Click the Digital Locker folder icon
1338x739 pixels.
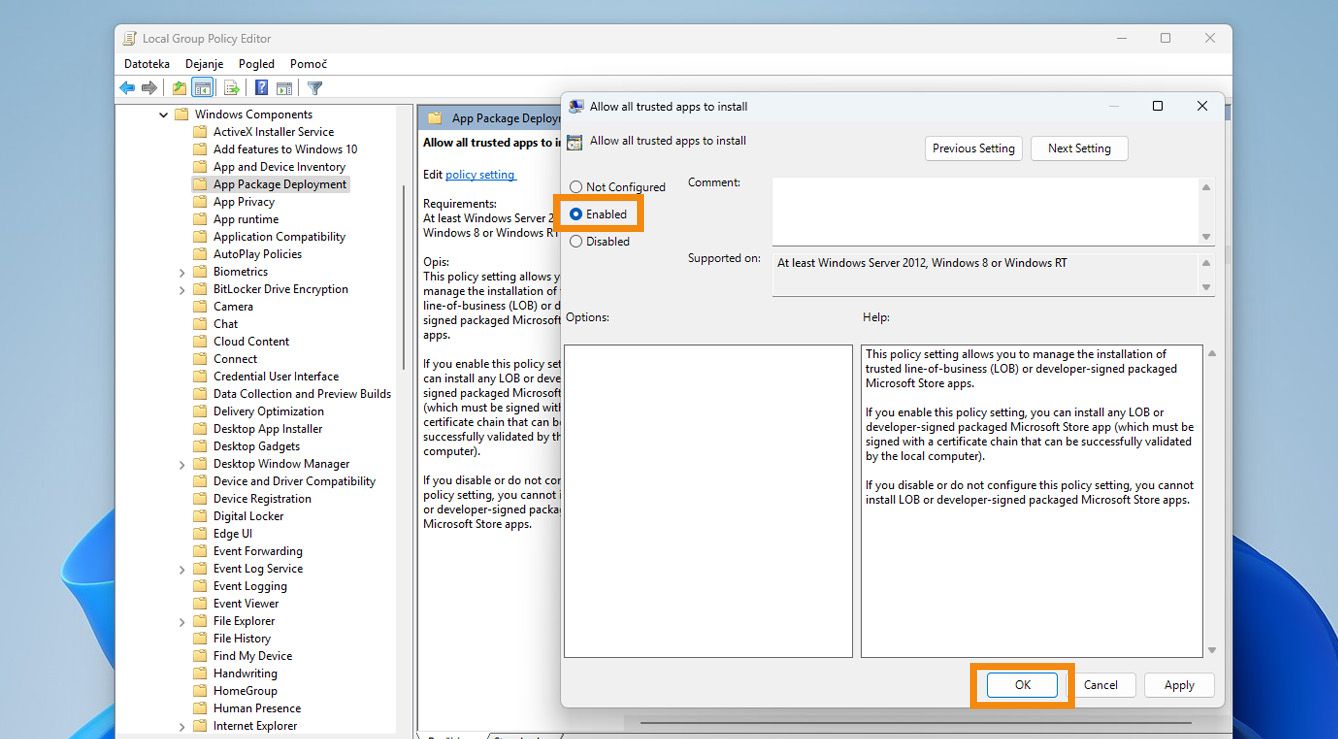[x=200, y=516]
